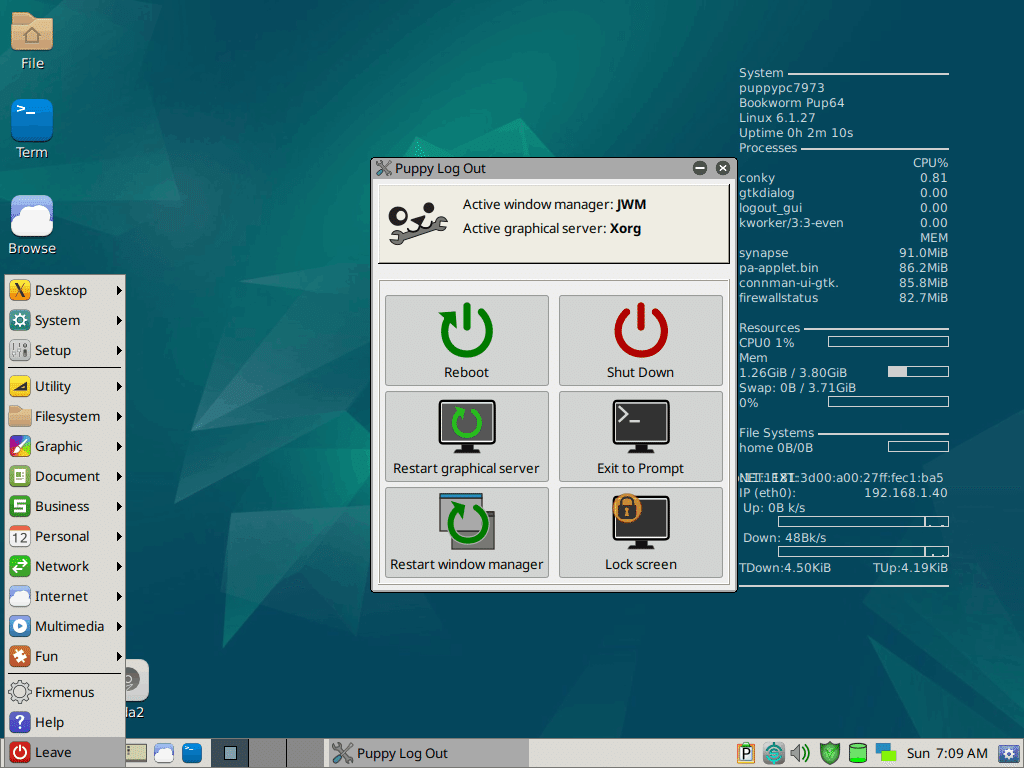
Task: Expand the Document submenu arrow
Action: (119, 476)
